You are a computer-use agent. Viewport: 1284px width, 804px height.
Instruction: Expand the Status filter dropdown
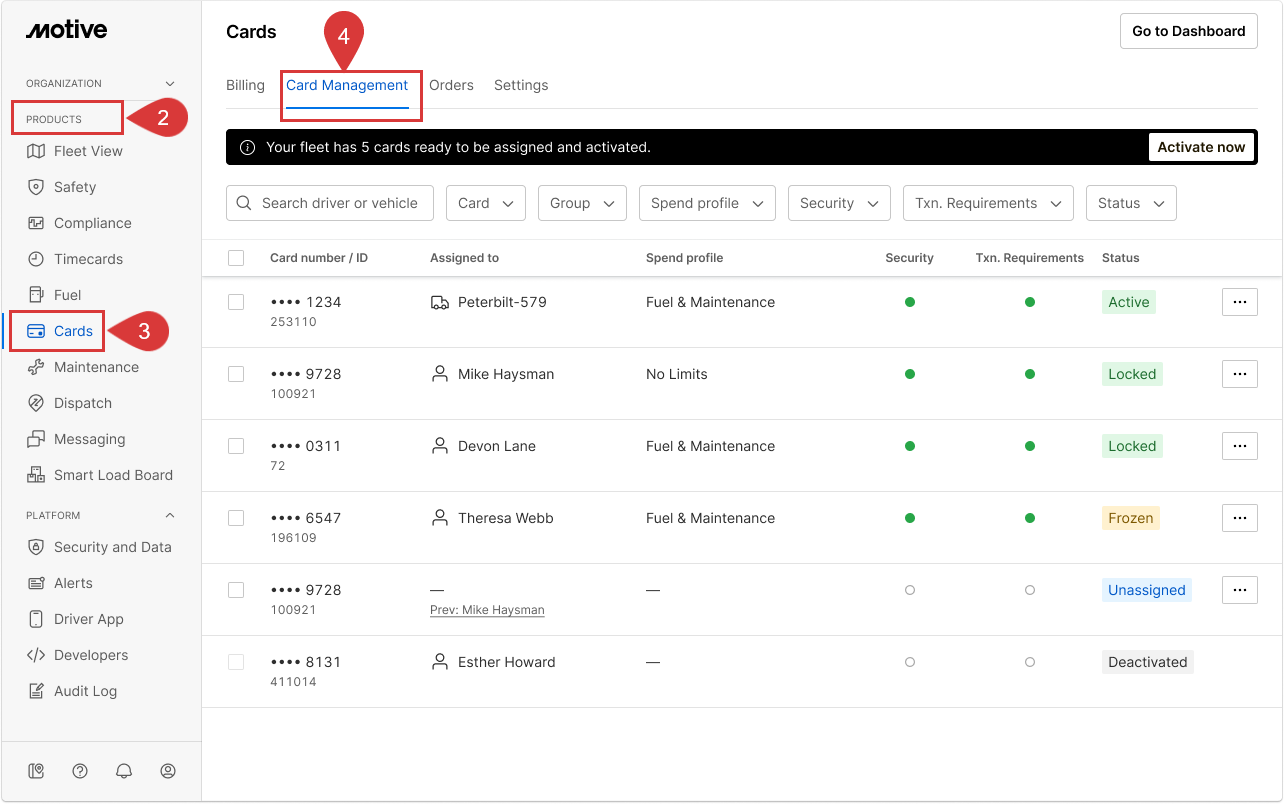click(1130, 203)
